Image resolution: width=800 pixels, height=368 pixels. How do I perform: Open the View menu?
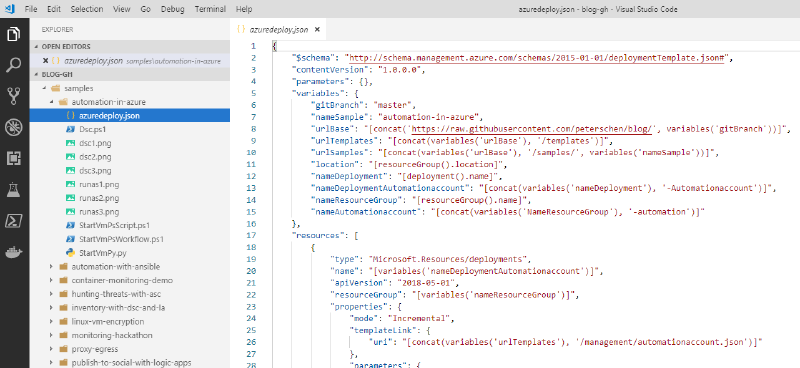click(121, 9)
